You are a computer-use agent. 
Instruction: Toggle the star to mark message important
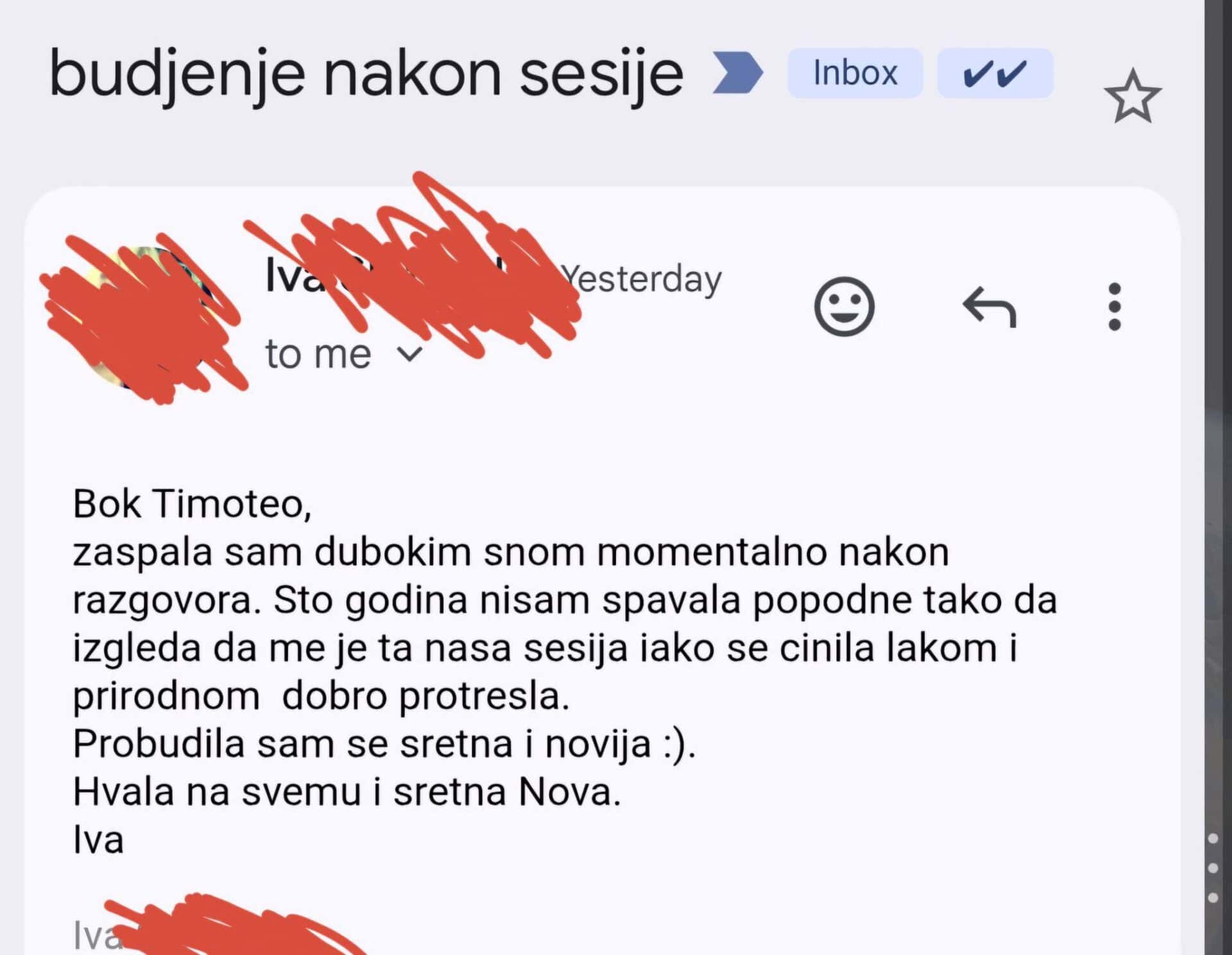coord(1133,95)
